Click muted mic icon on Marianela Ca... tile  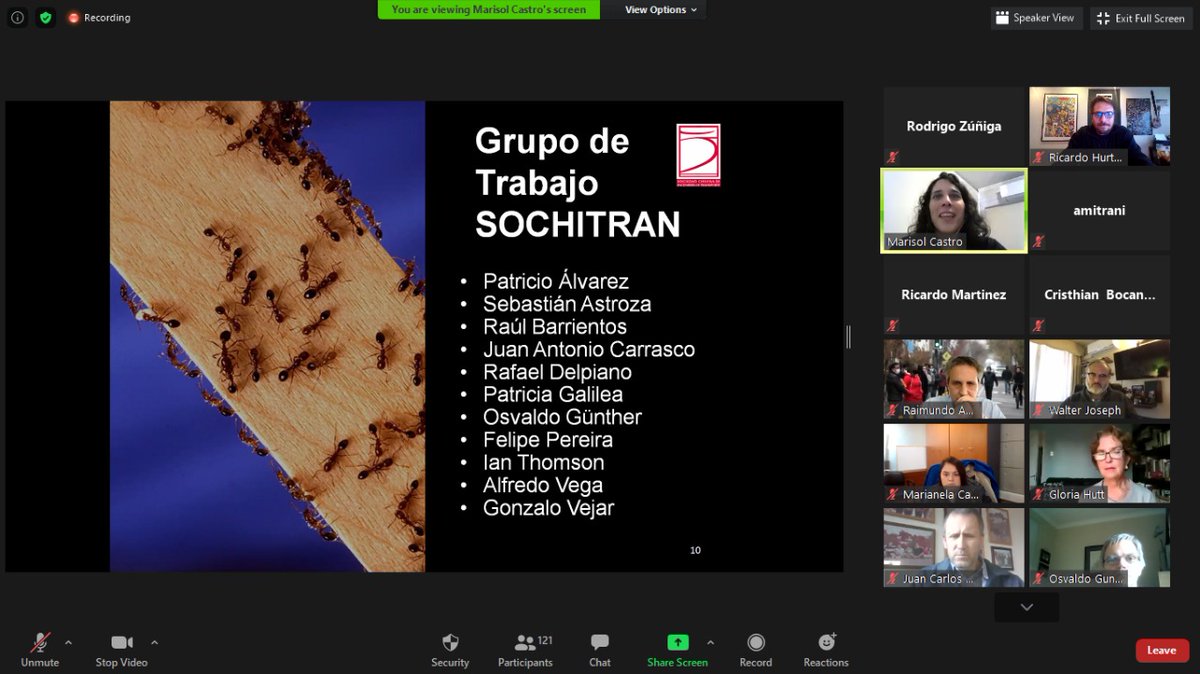892,494
